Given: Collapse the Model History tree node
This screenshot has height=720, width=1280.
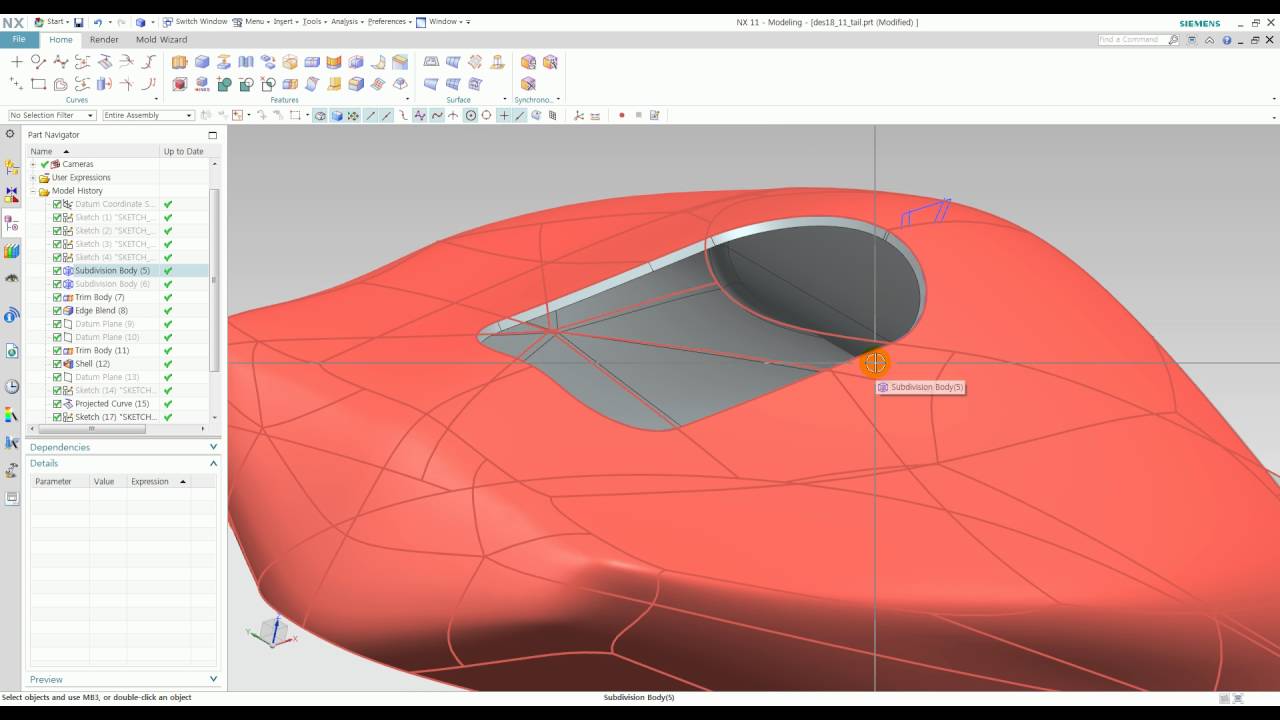Looking at the screenshot, I should click(x=33, y=191).
